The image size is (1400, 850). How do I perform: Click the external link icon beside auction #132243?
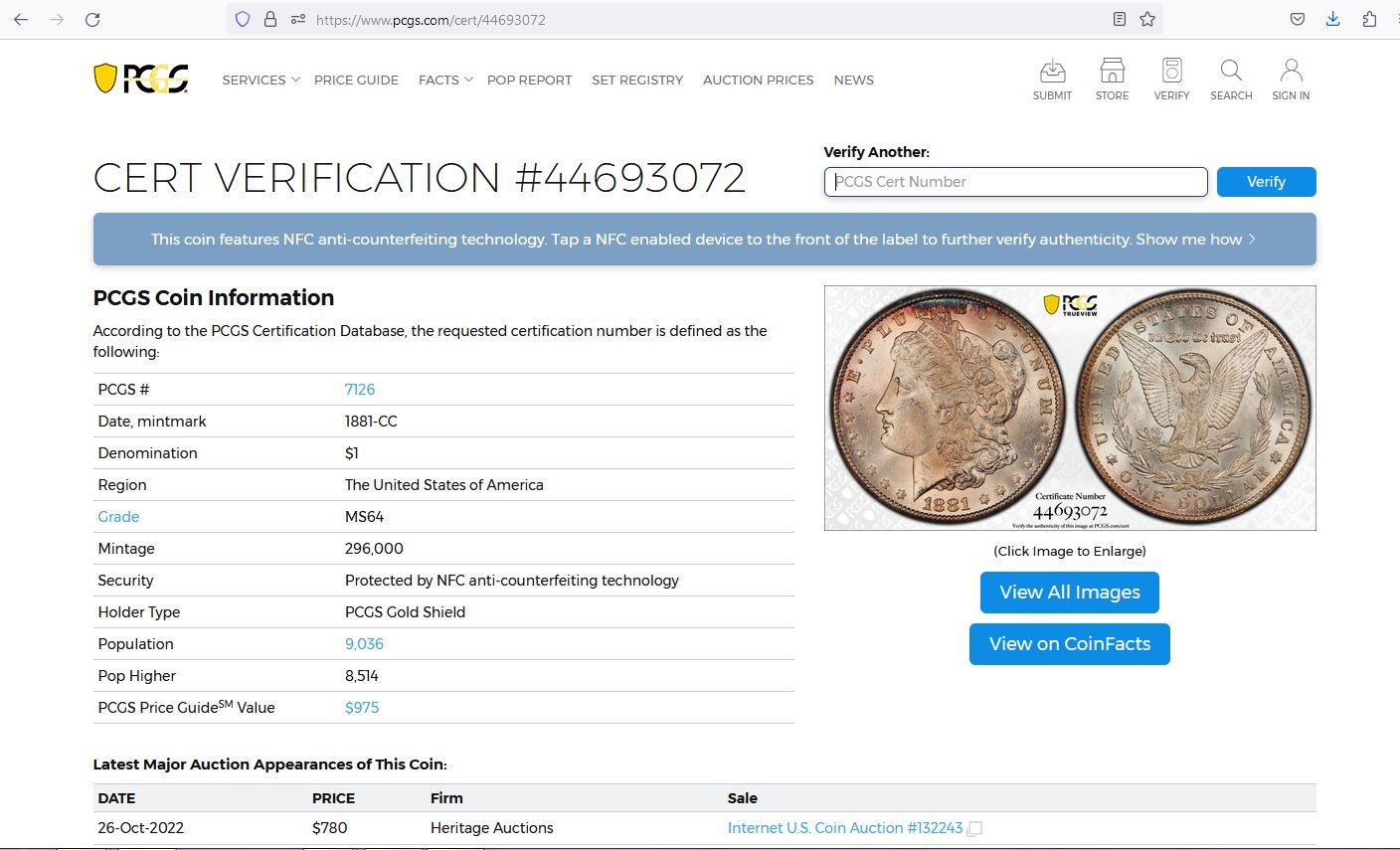[975, 828]
